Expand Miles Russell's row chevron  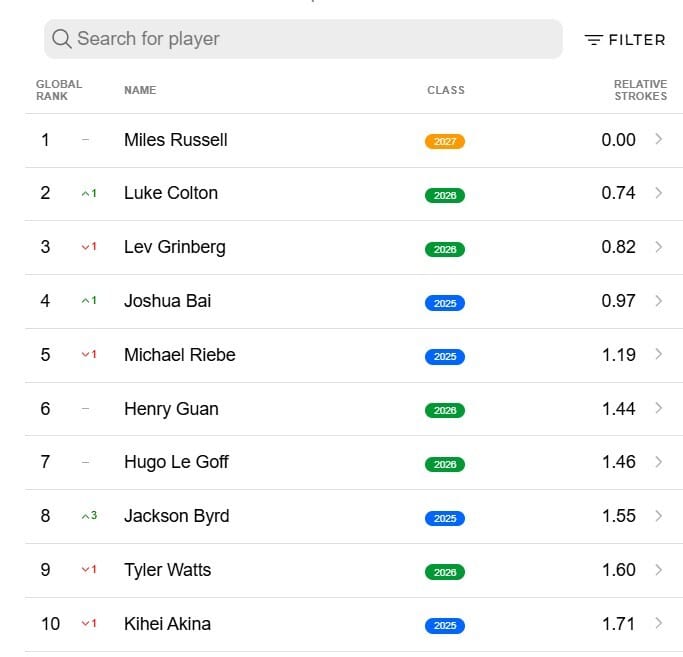tap(658, 140)
